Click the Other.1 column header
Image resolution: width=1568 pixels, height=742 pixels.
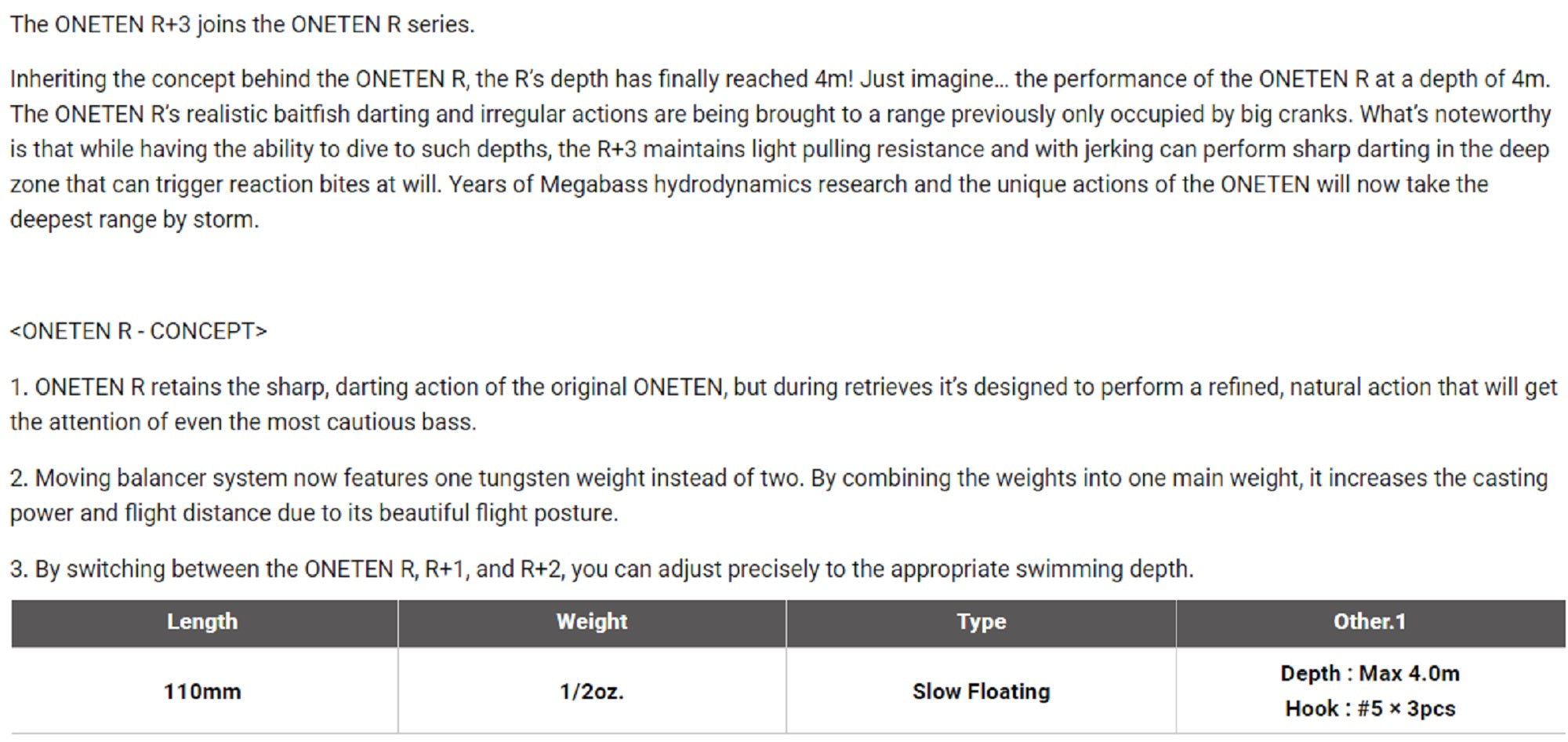1370,622
